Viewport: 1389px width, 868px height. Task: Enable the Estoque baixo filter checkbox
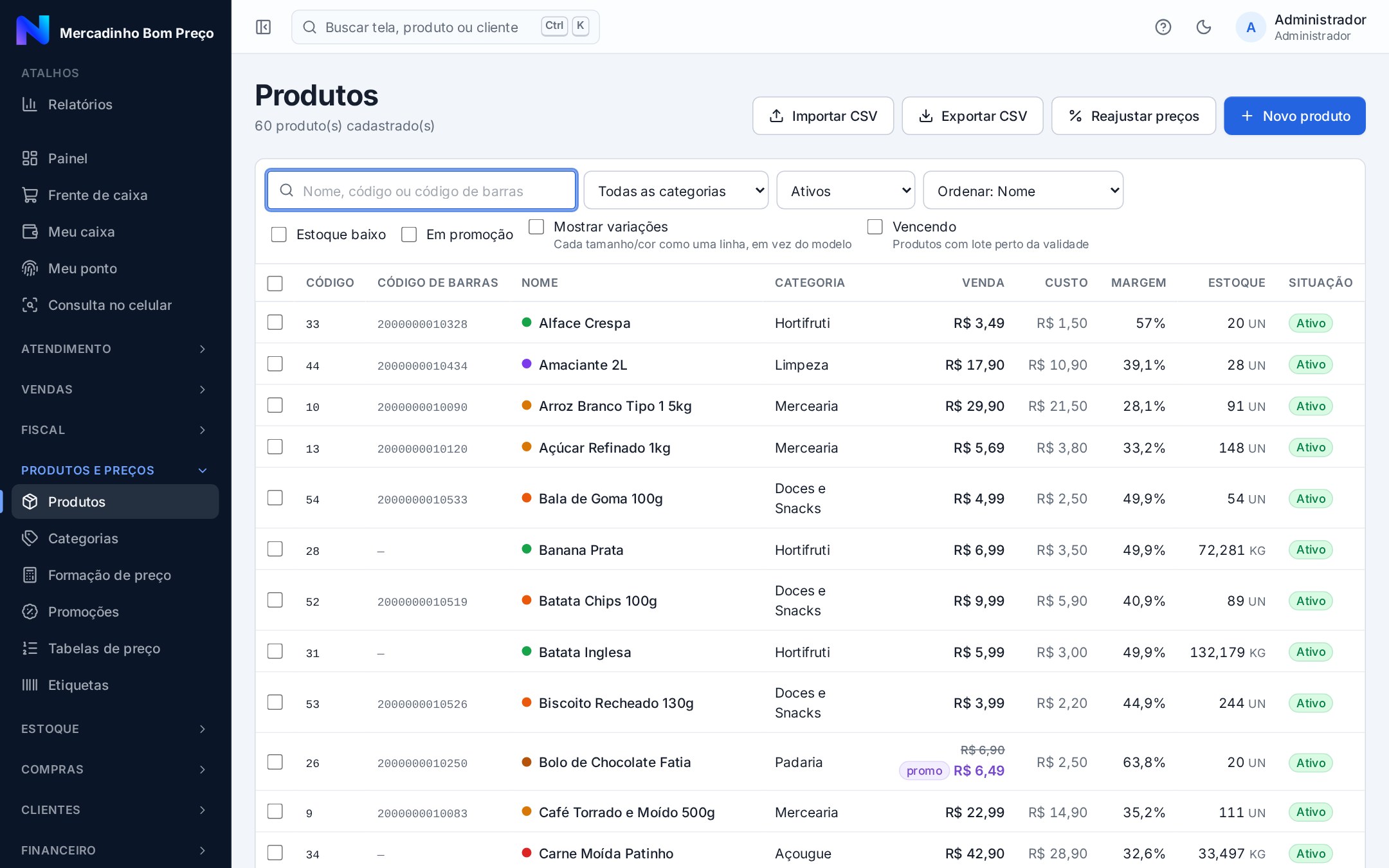278,235
